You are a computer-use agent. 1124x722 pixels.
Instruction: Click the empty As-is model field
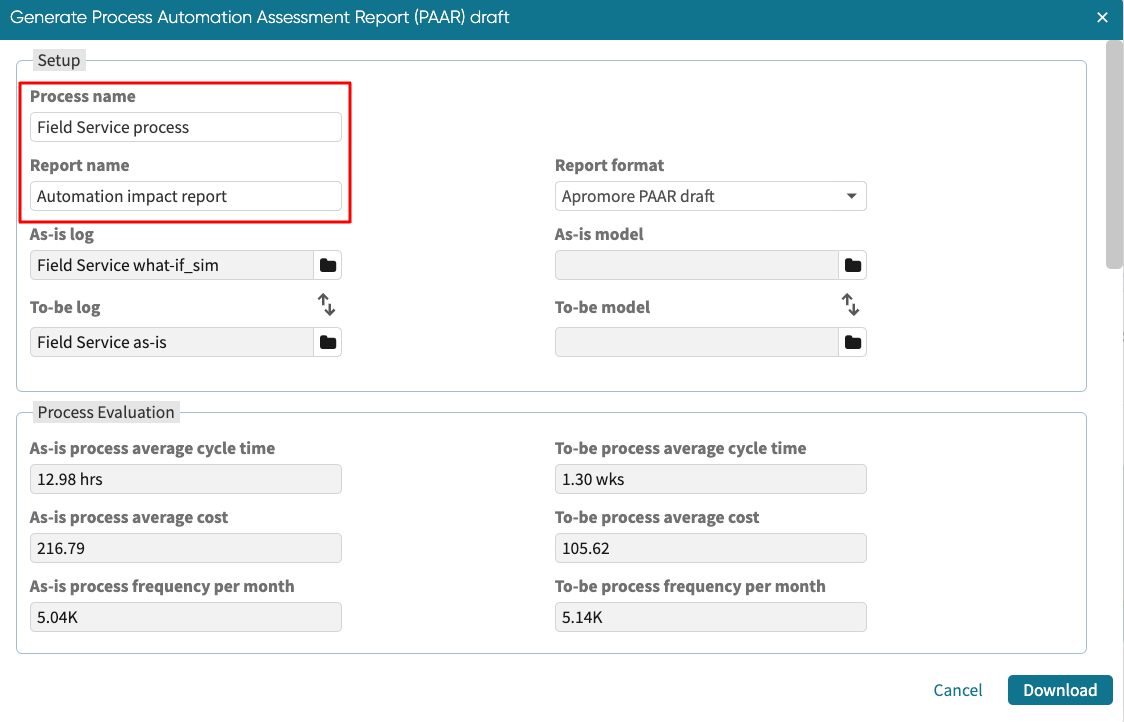coord(696,265)
